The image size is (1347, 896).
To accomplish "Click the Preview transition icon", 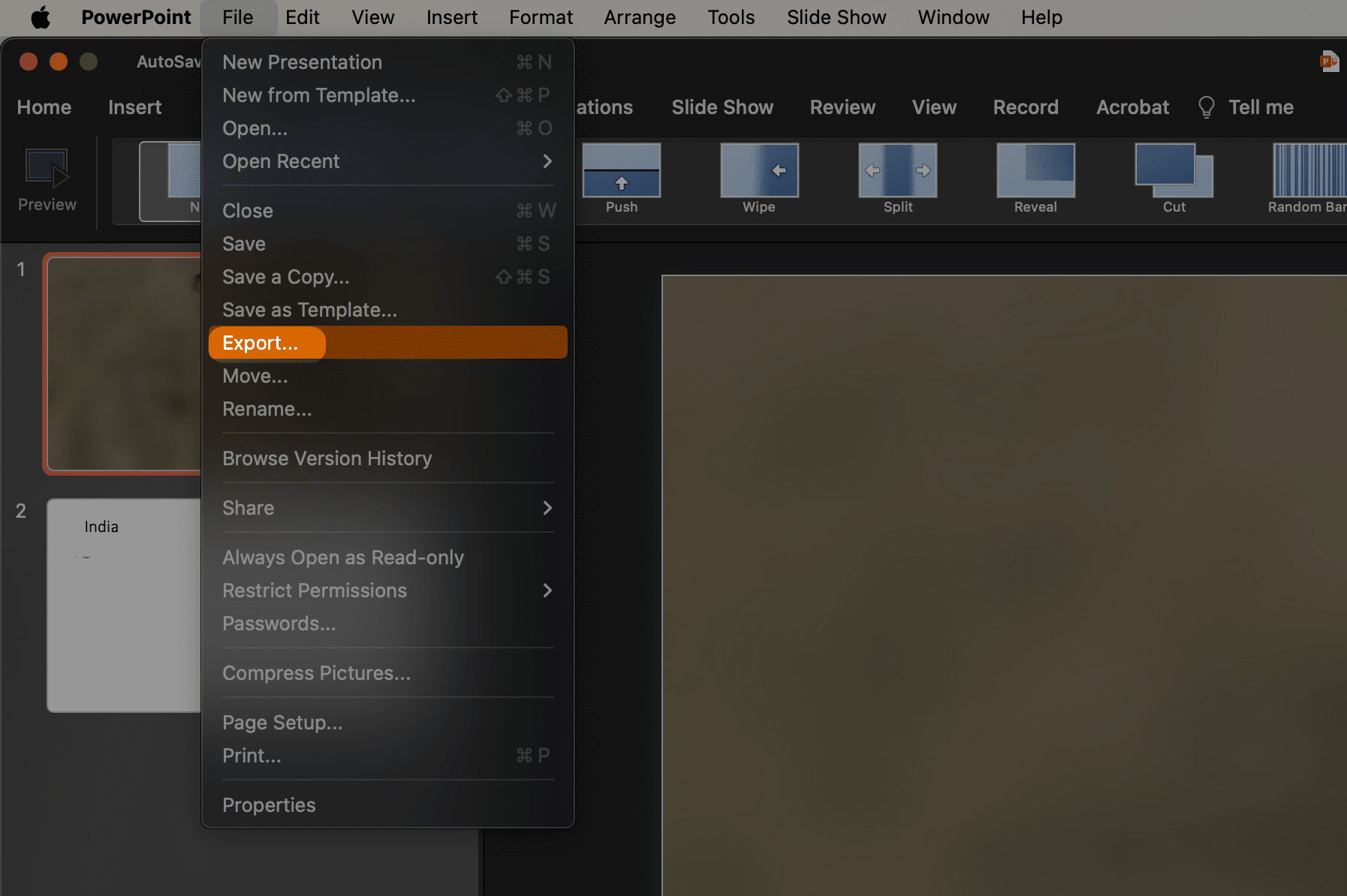I will (47, 169).
